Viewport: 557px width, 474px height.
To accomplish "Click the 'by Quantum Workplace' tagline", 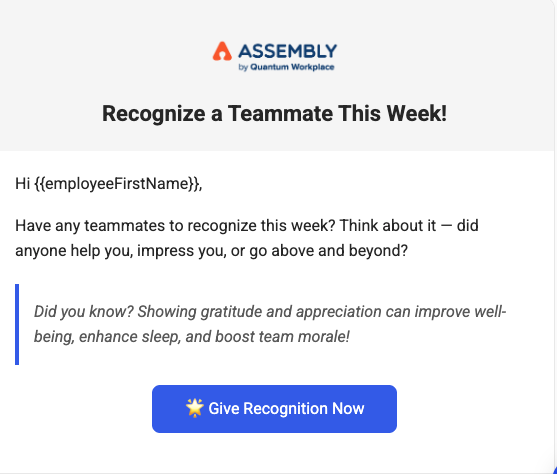I will (x=286, y=67).
